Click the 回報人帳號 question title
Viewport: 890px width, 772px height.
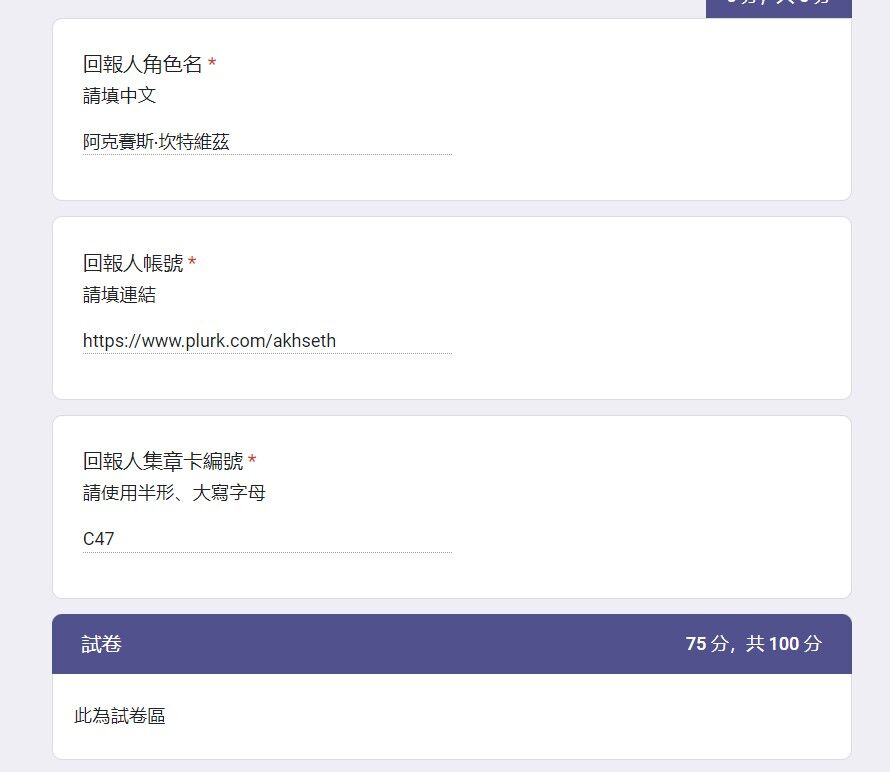click(x=133, y=263)
